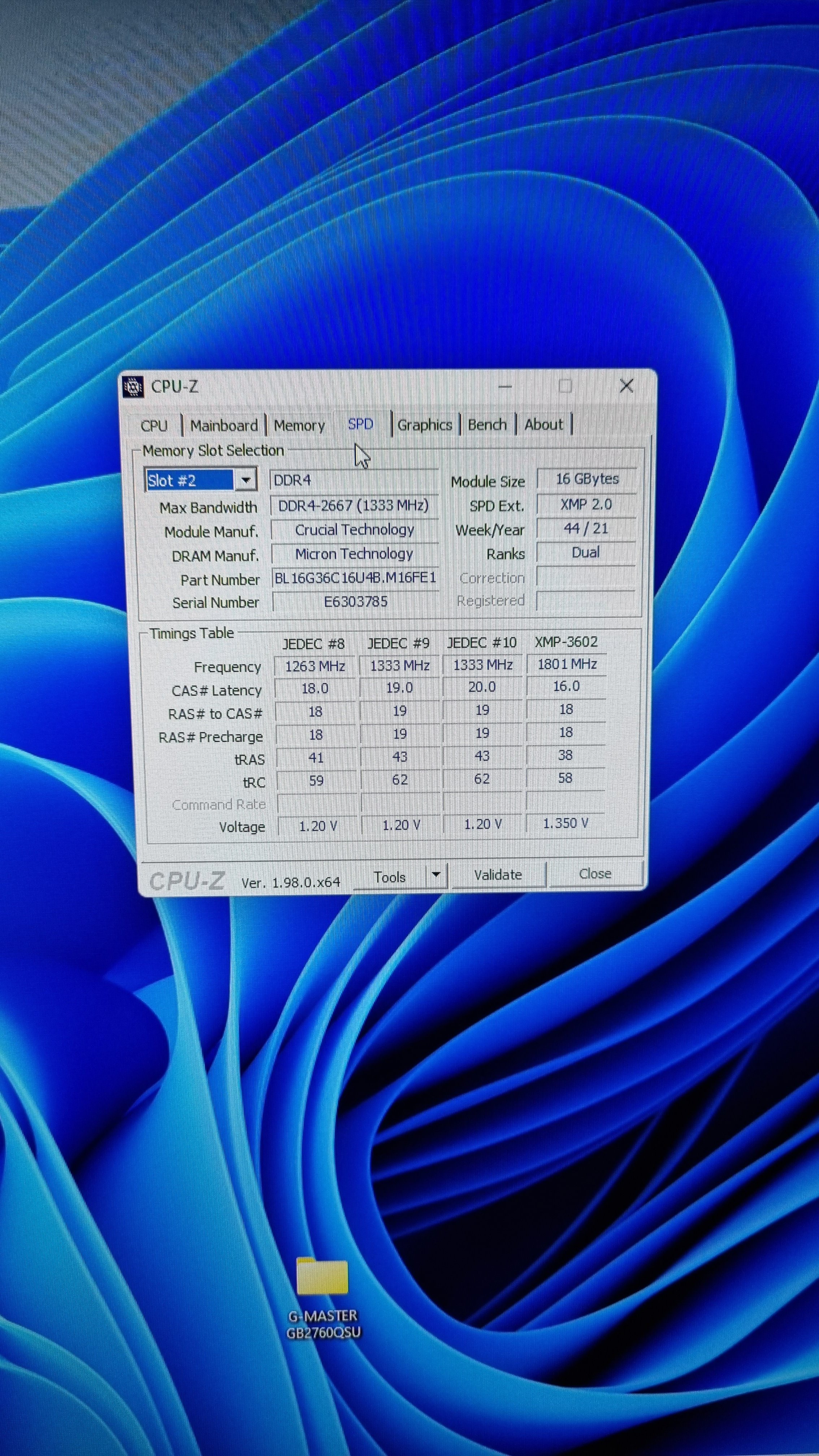Select the Slot #2 combo box
819x1456 pixels.
point(190,480)
